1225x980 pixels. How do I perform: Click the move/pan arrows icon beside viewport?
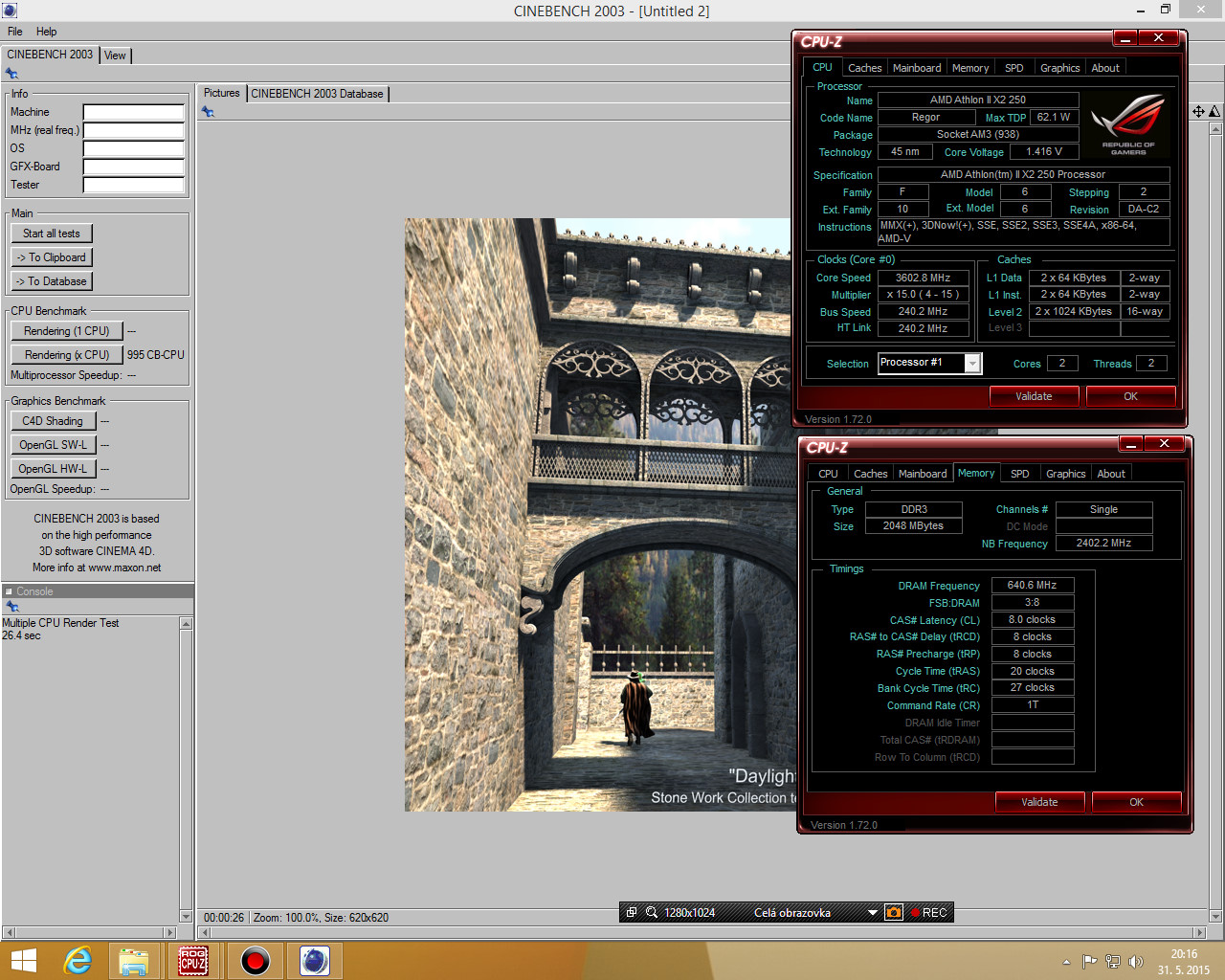(x=1198, y=112)
